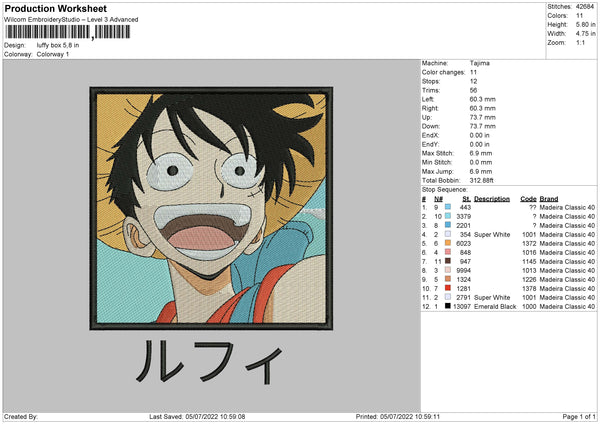Click the Machine value Tajima

(479, 63)
